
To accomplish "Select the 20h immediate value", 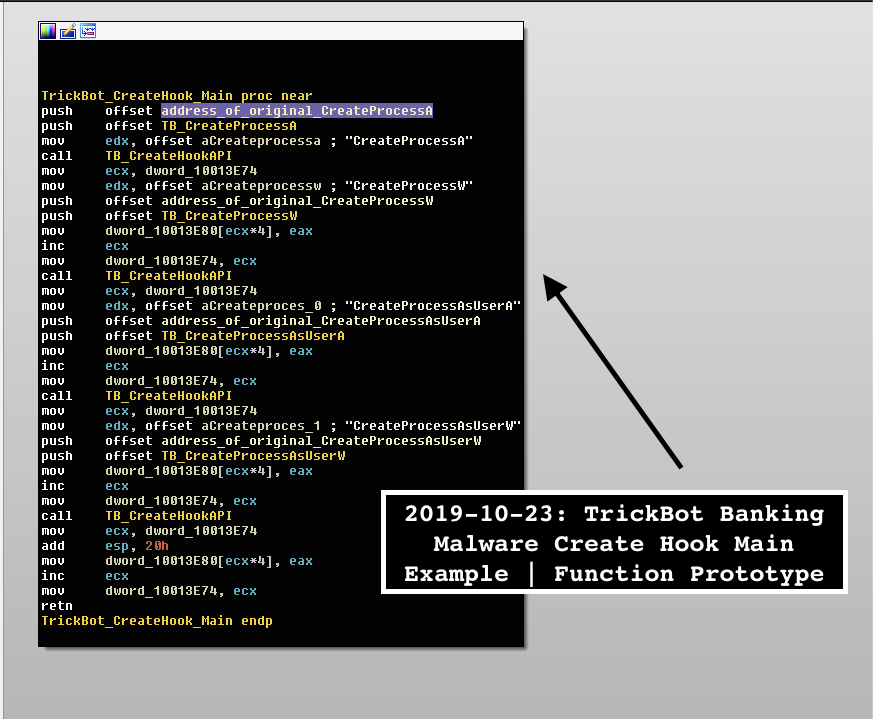I will click(156, 546).
